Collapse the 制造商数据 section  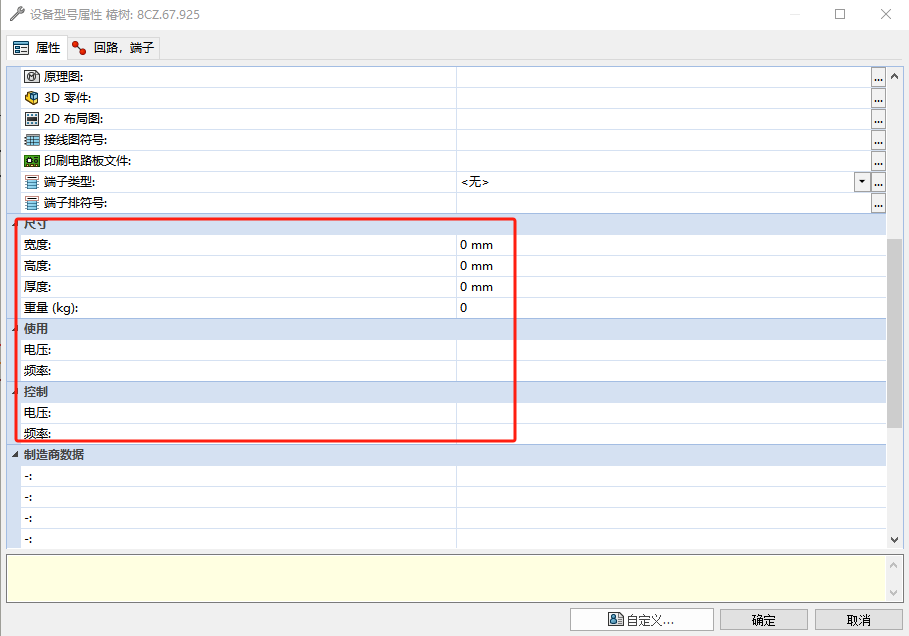(15, 454)
